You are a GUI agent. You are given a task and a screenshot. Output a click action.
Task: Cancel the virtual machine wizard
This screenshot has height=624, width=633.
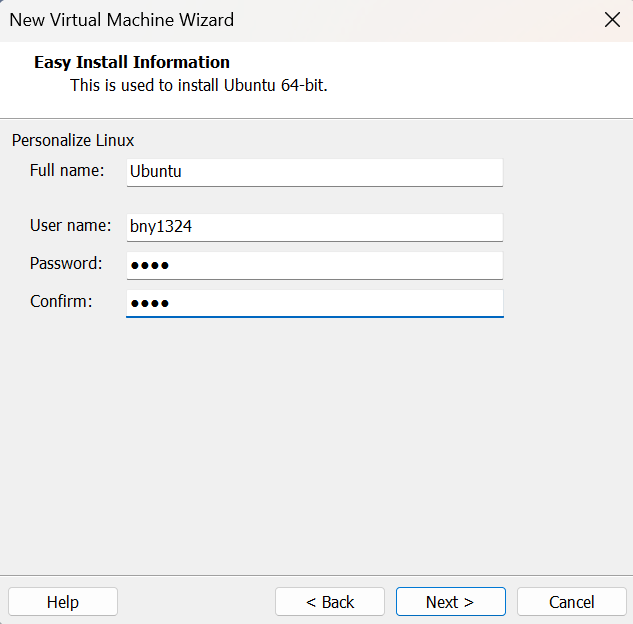click(572, 602)
